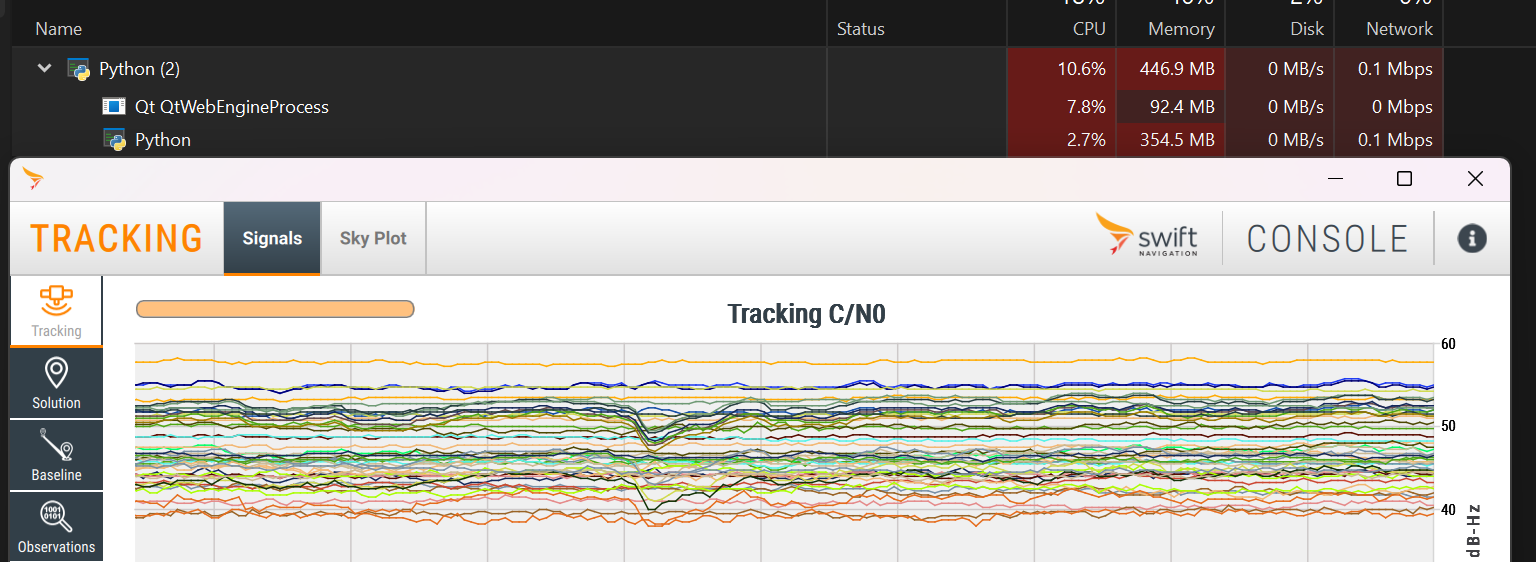This screenshot has width=1536, height=562.
Task: Click the Tracking C/N0 chart title
Action: 806,314
